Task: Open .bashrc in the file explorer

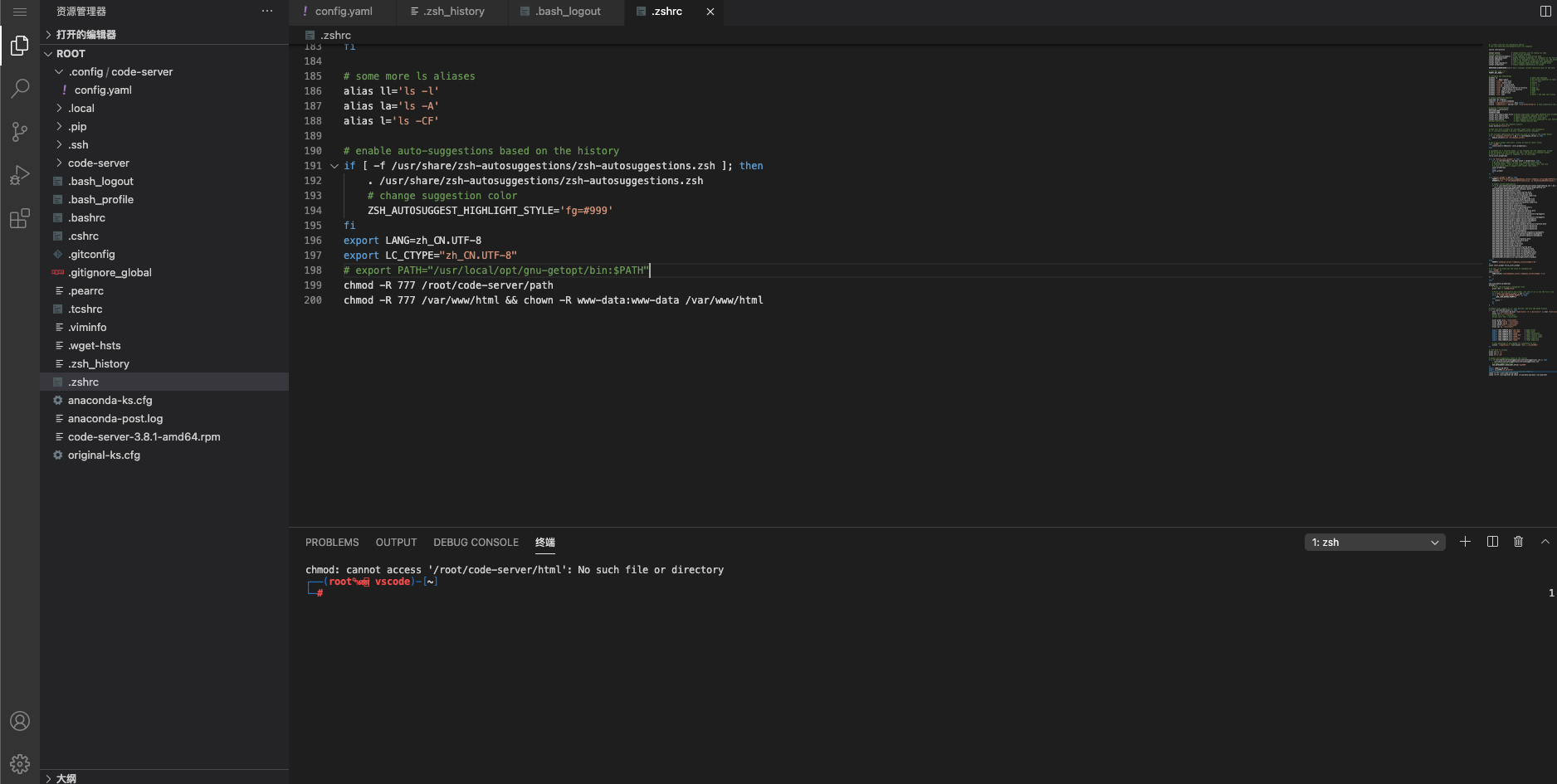Action: 164,218
